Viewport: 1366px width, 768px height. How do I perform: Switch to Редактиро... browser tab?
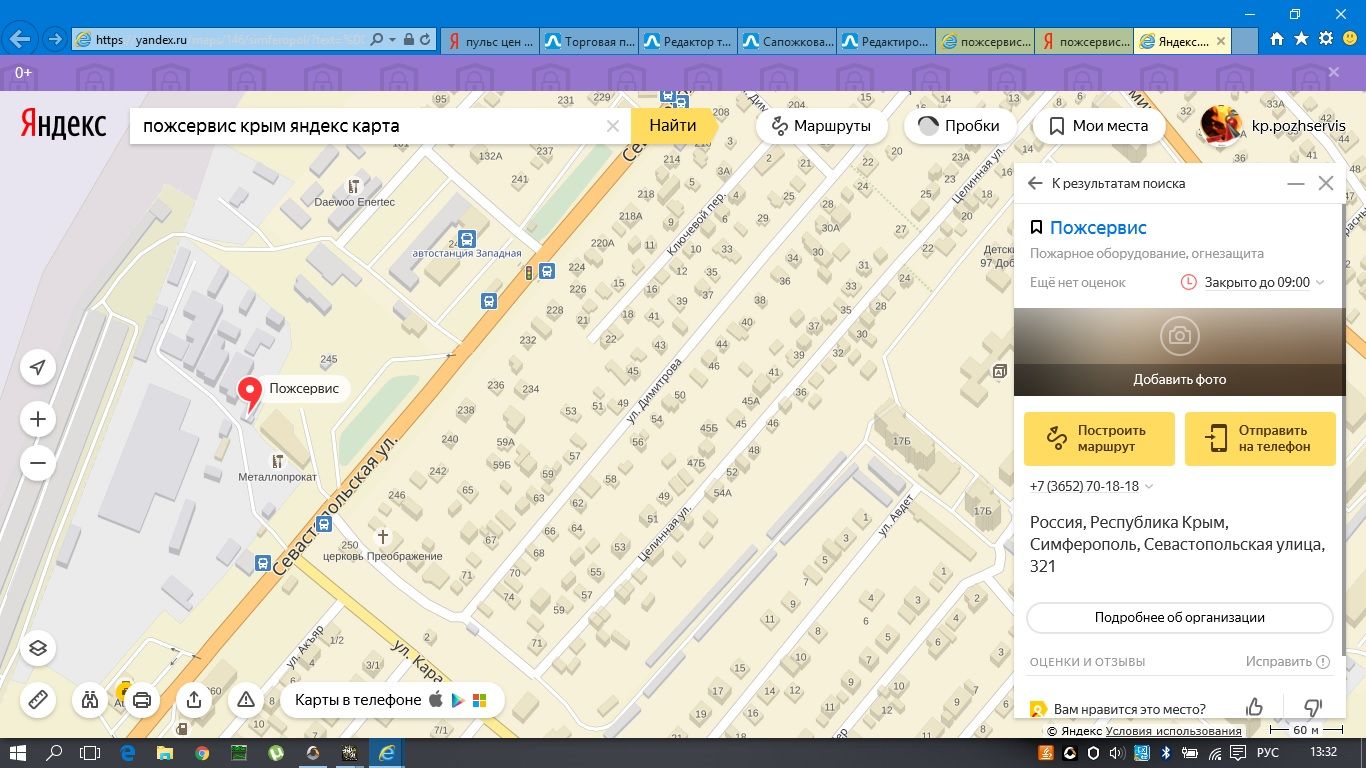click(x=886, y=41)
